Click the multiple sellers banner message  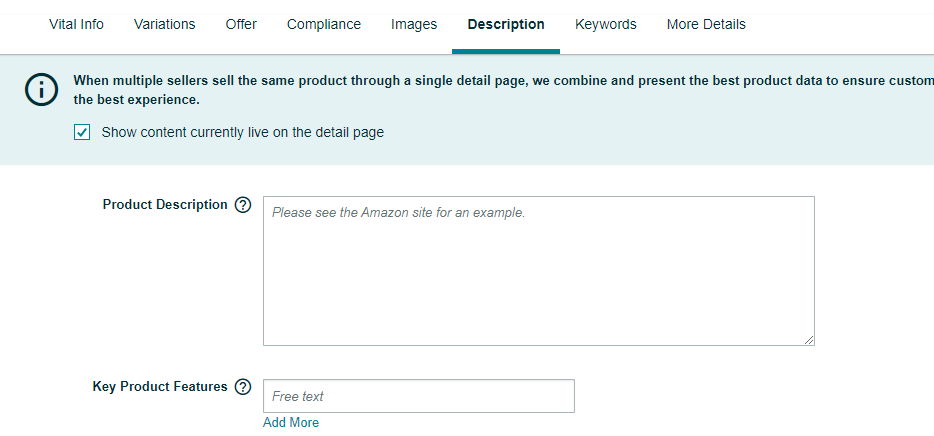click(503, 90)
